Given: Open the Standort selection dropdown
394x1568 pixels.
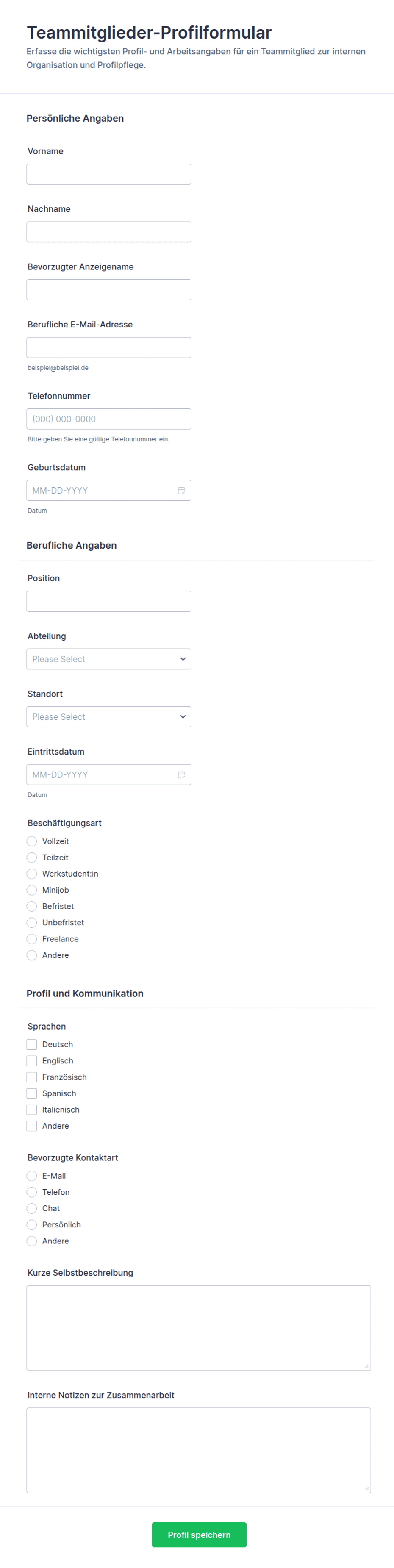Looking at the screenshot, I should [109, 717].
